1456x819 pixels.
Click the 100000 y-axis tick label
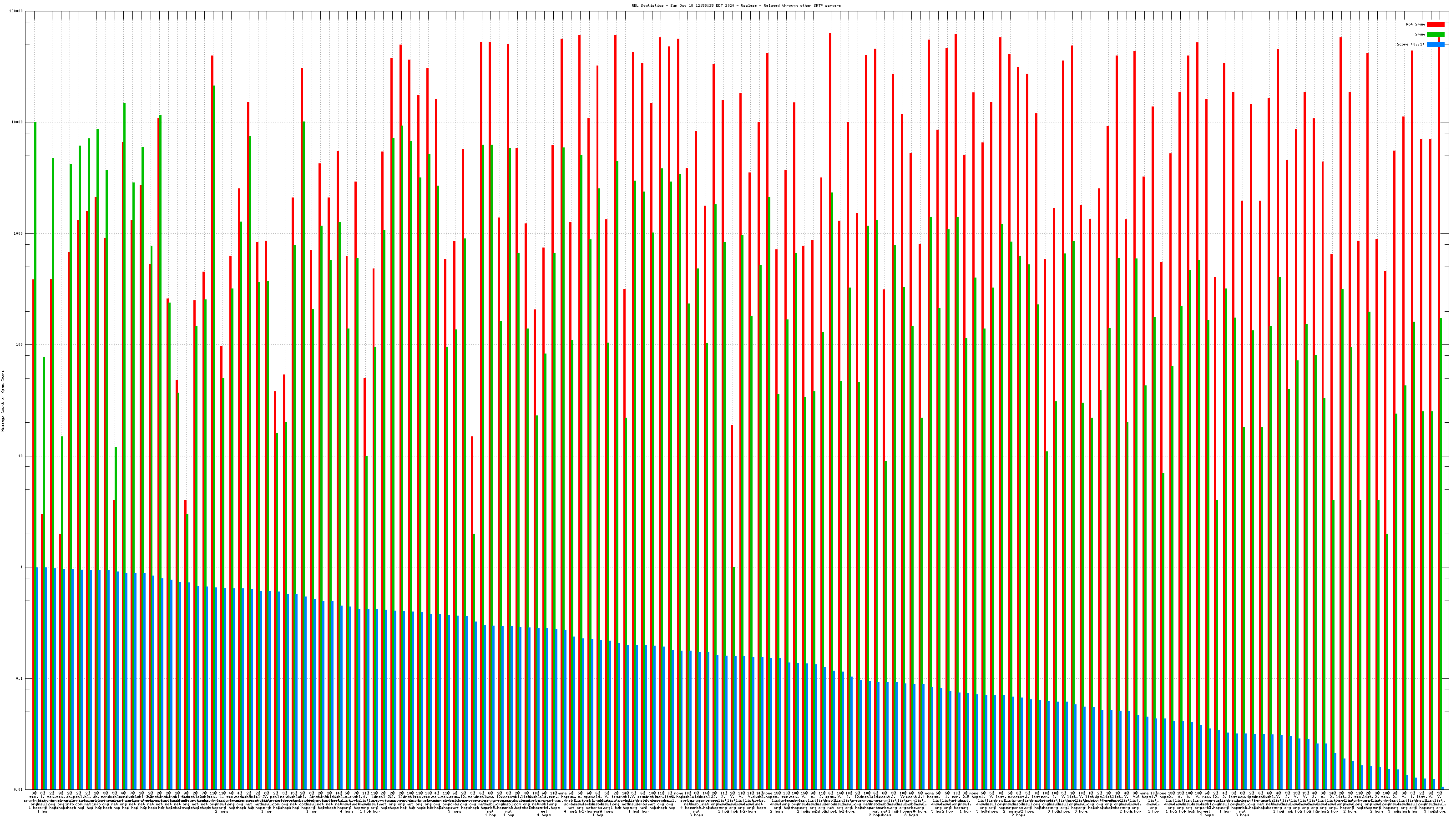click(16, 11)
